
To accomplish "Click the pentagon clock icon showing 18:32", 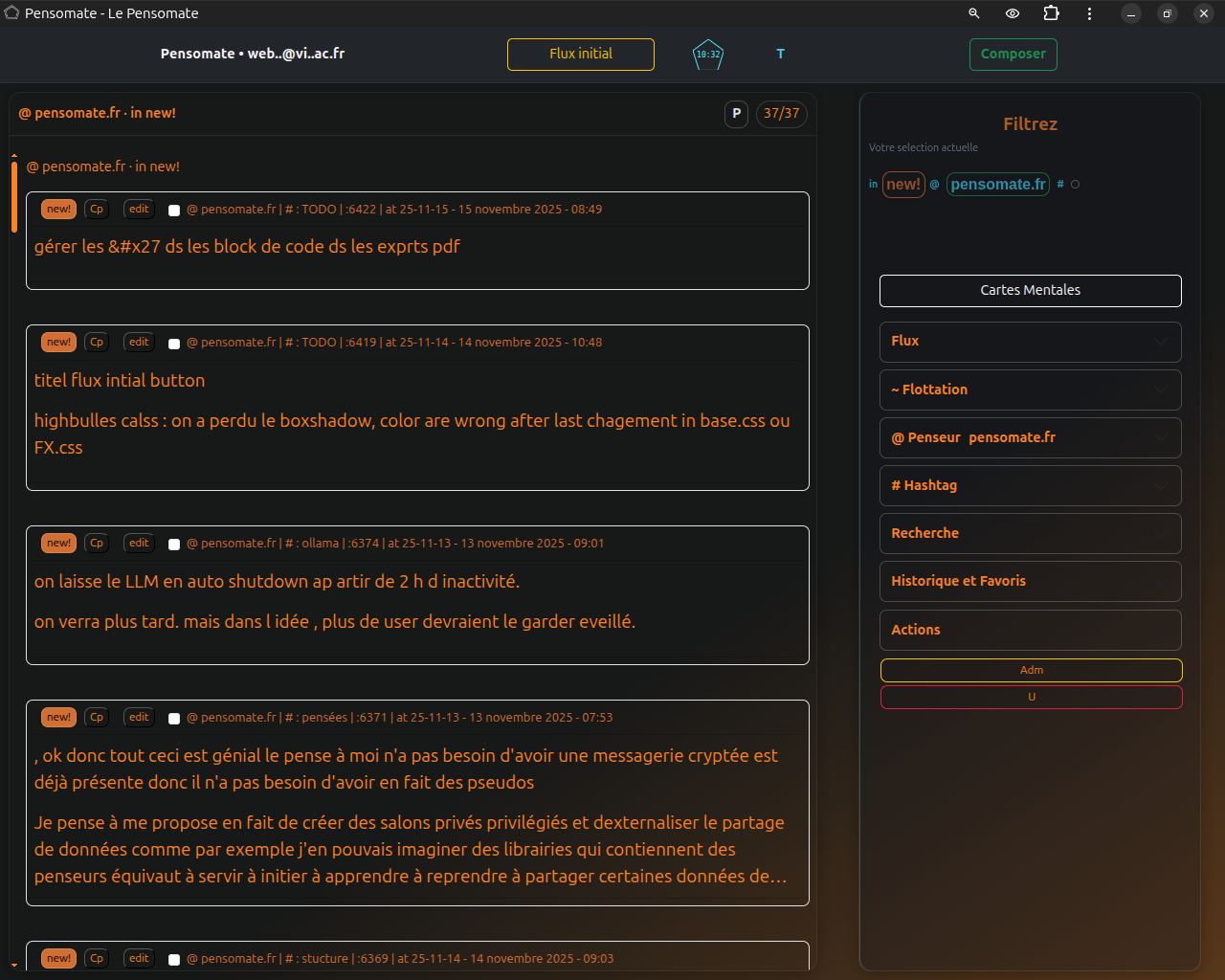I will pyautogui.click(x=707, y=55).
